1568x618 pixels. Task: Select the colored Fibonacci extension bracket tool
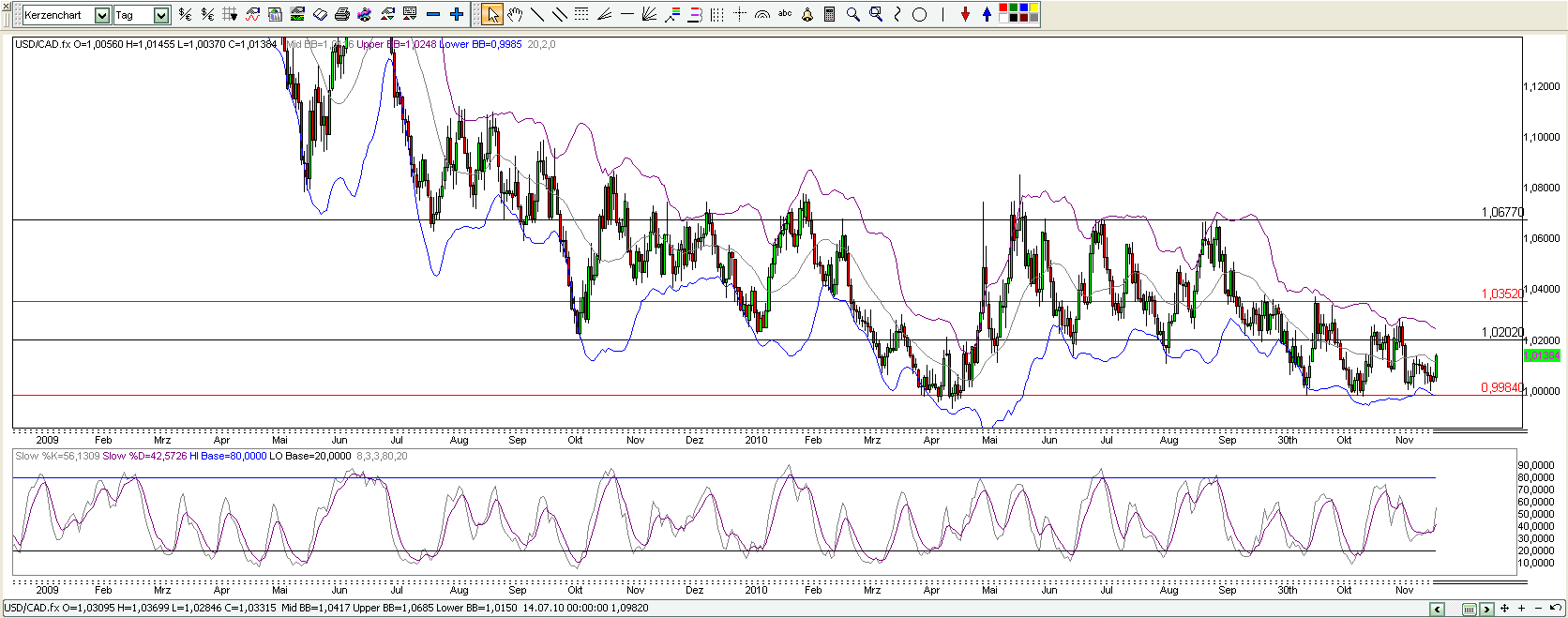pyautogui.click(x=695, y=14)
